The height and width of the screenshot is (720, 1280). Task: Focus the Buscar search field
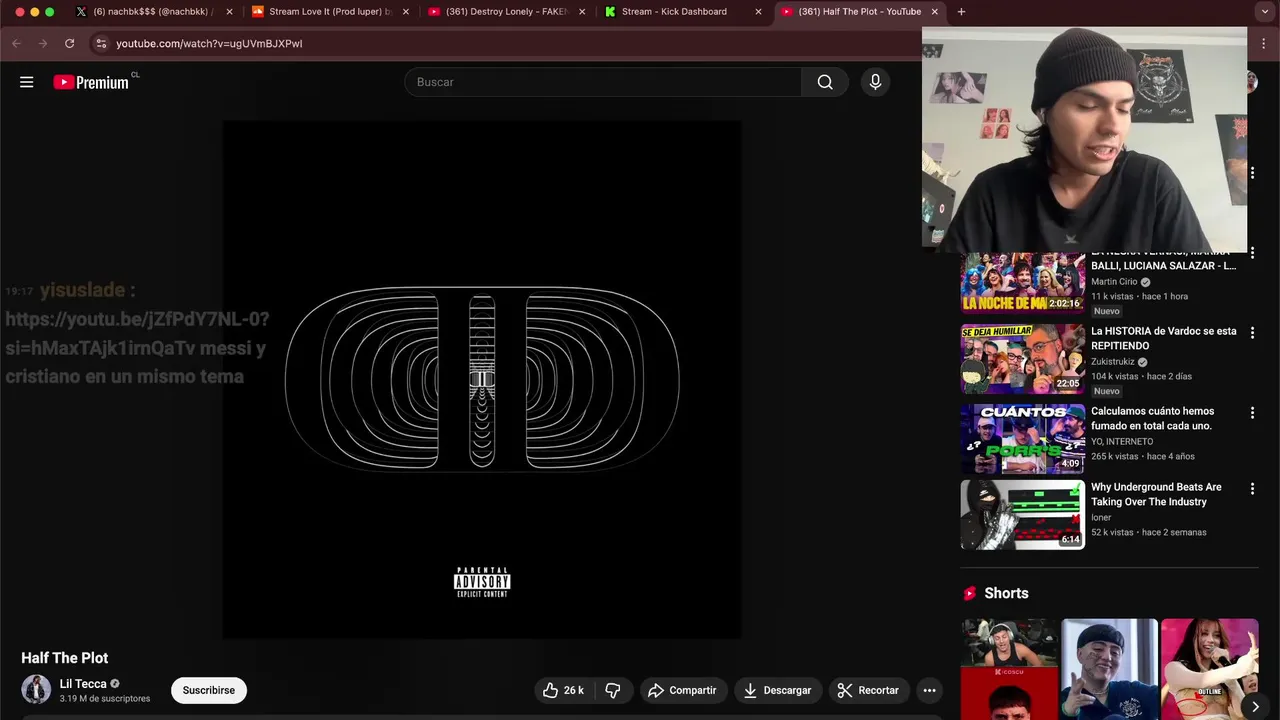[x=603, y=82]
